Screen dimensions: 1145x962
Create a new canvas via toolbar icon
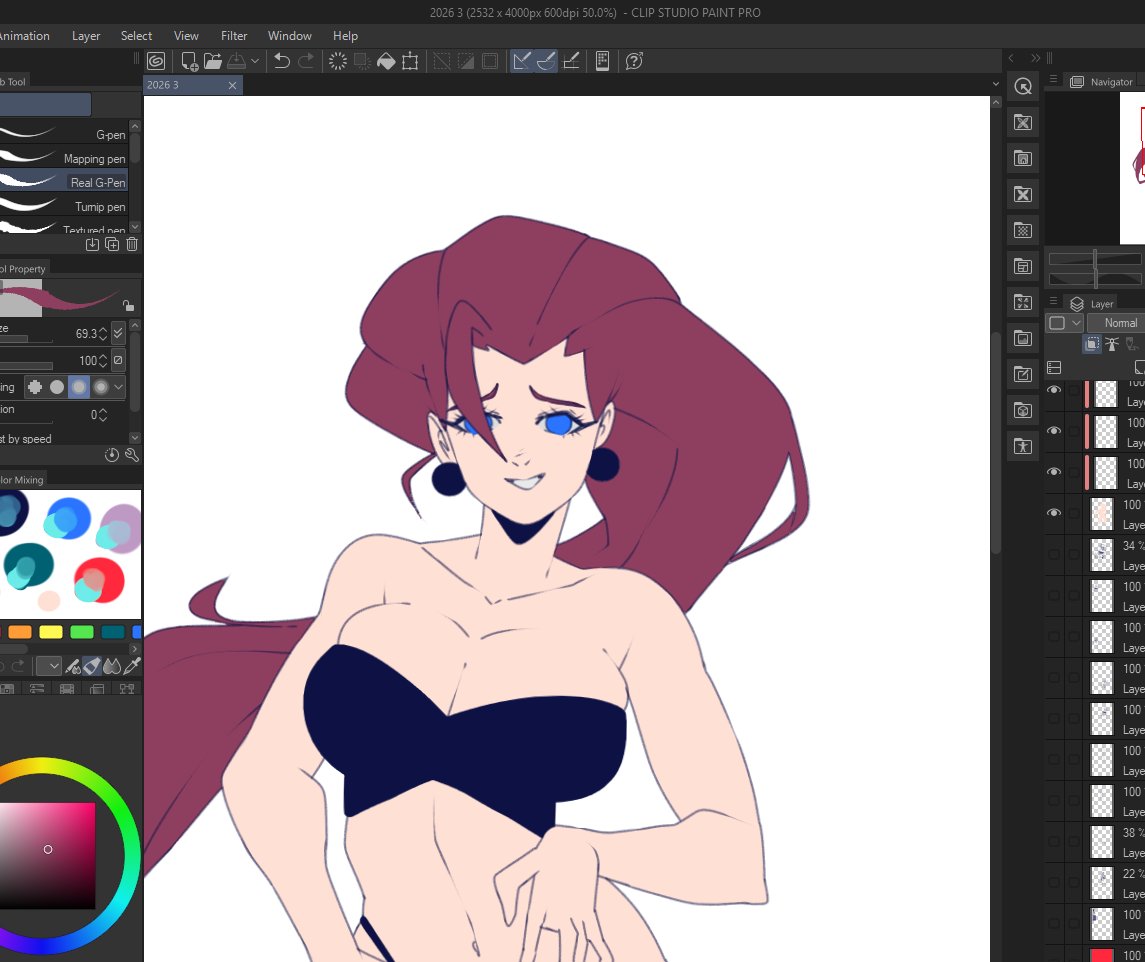click(x=189, y=61)
